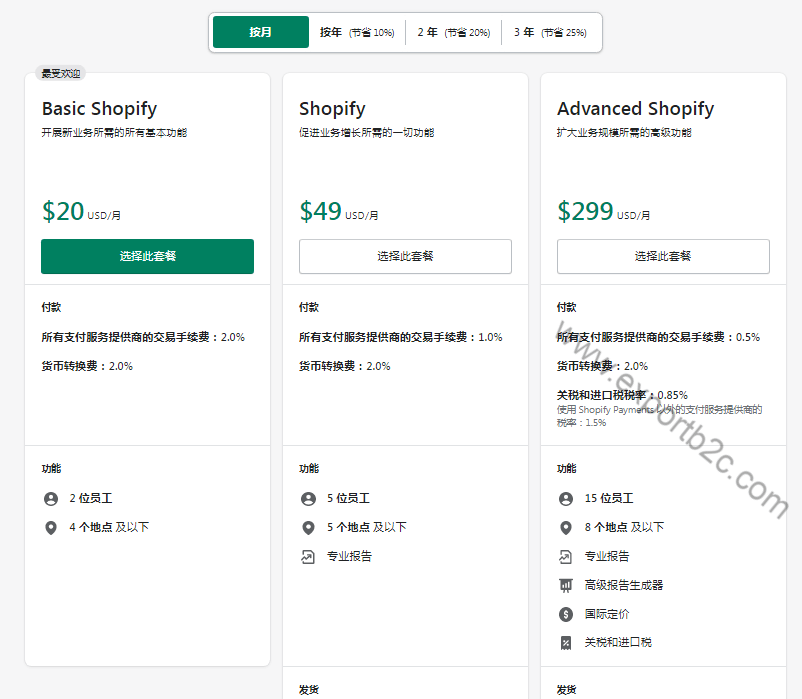Select the 按月 monthly billing tab

pyautogui.click(x=261, y=32)
